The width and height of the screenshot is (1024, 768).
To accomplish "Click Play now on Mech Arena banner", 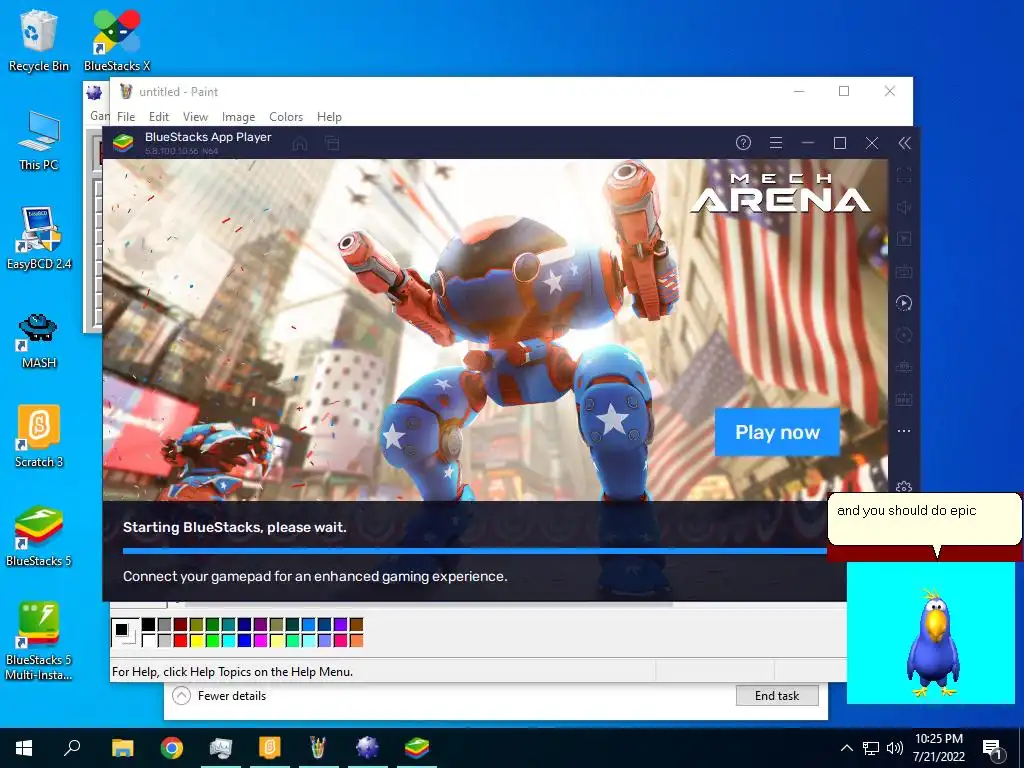I will tap(777, 432).
